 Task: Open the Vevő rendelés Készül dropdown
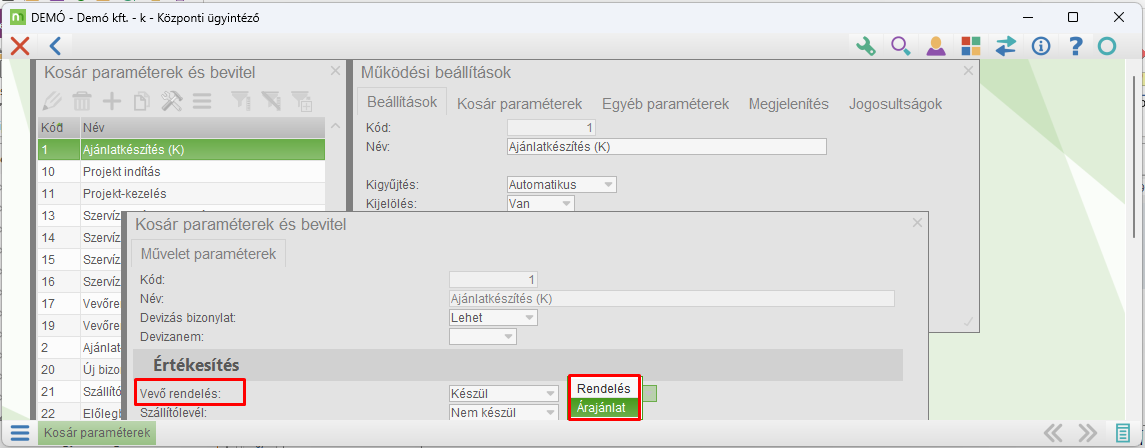coord(505,393)
